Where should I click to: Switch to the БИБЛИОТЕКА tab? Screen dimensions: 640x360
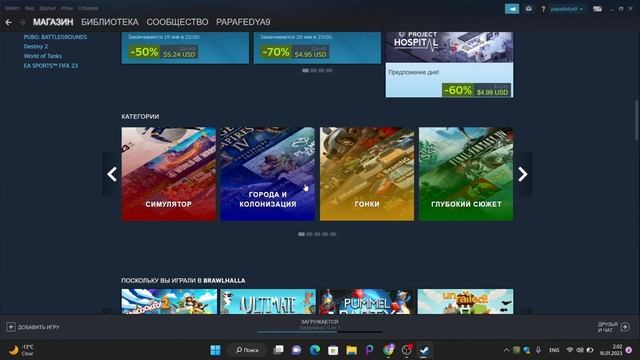tap(110, 22)
